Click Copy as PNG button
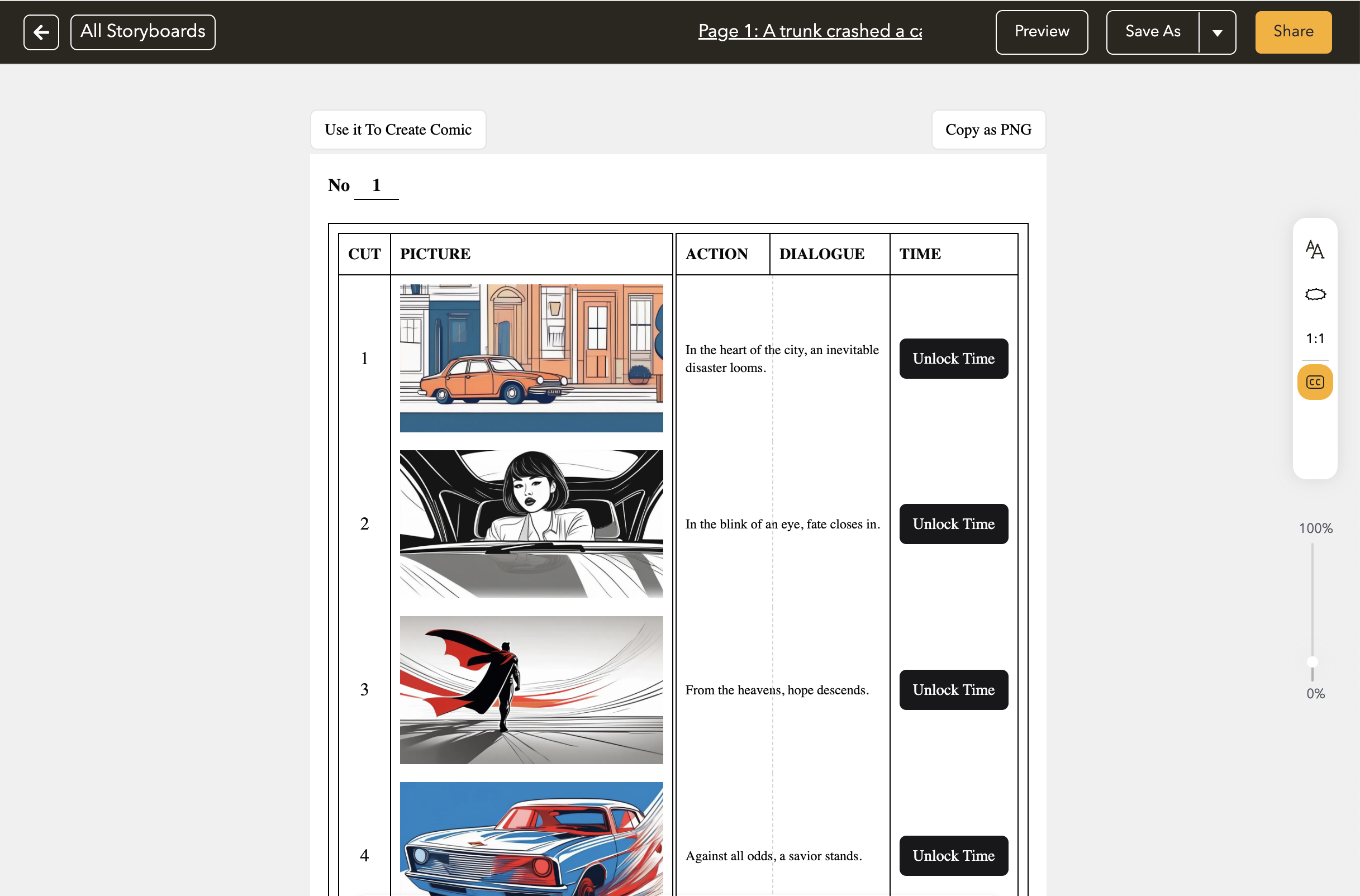Screen dimensions: 1360x896 (x=988, y=130)
